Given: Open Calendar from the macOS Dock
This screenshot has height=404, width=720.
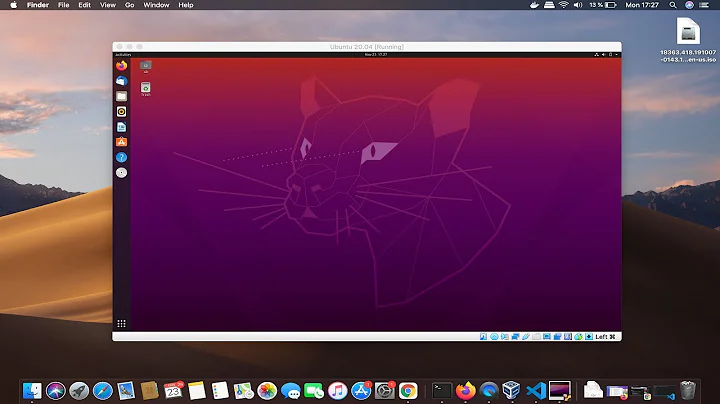Looking at the screenshot, I should (173, 391).
